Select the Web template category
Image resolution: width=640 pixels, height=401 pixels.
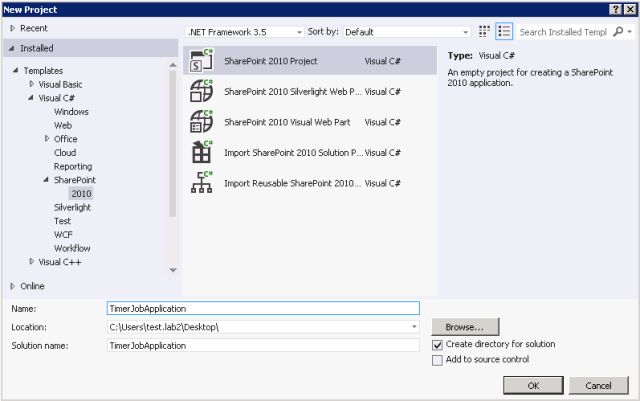tap(63, 125)
